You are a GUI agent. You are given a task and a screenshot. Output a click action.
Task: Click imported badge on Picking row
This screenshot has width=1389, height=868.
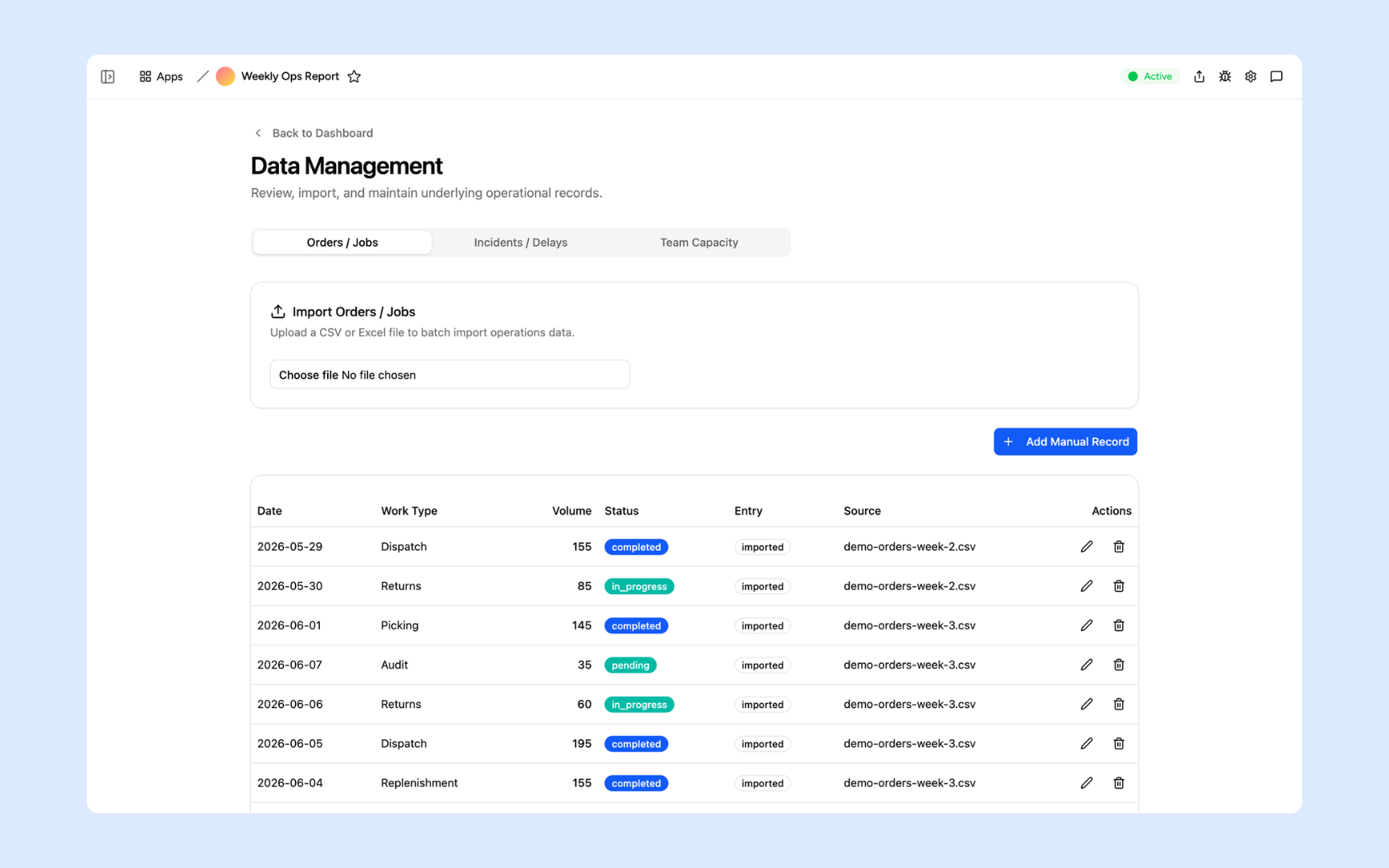pyautogui.click(x=763, y=626)
